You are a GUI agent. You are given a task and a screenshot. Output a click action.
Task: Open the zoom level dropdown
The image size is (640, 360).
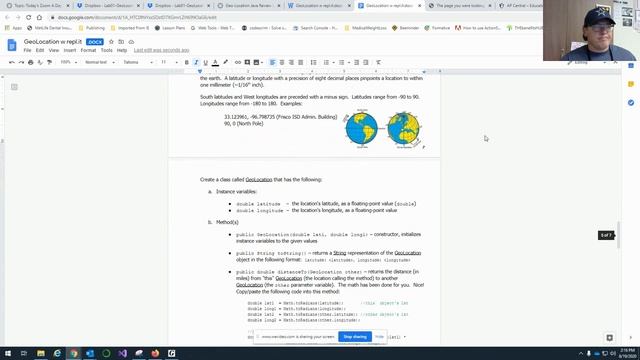(68, 62)
